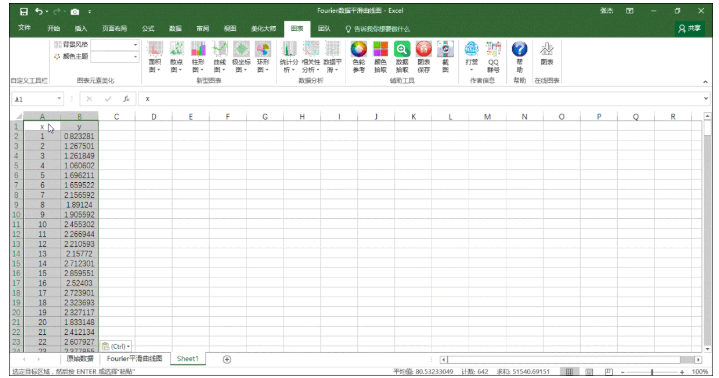Screen dimensions: 719x378
Task: Open the Name Box dropdown arrow
Action: (59, 99)
